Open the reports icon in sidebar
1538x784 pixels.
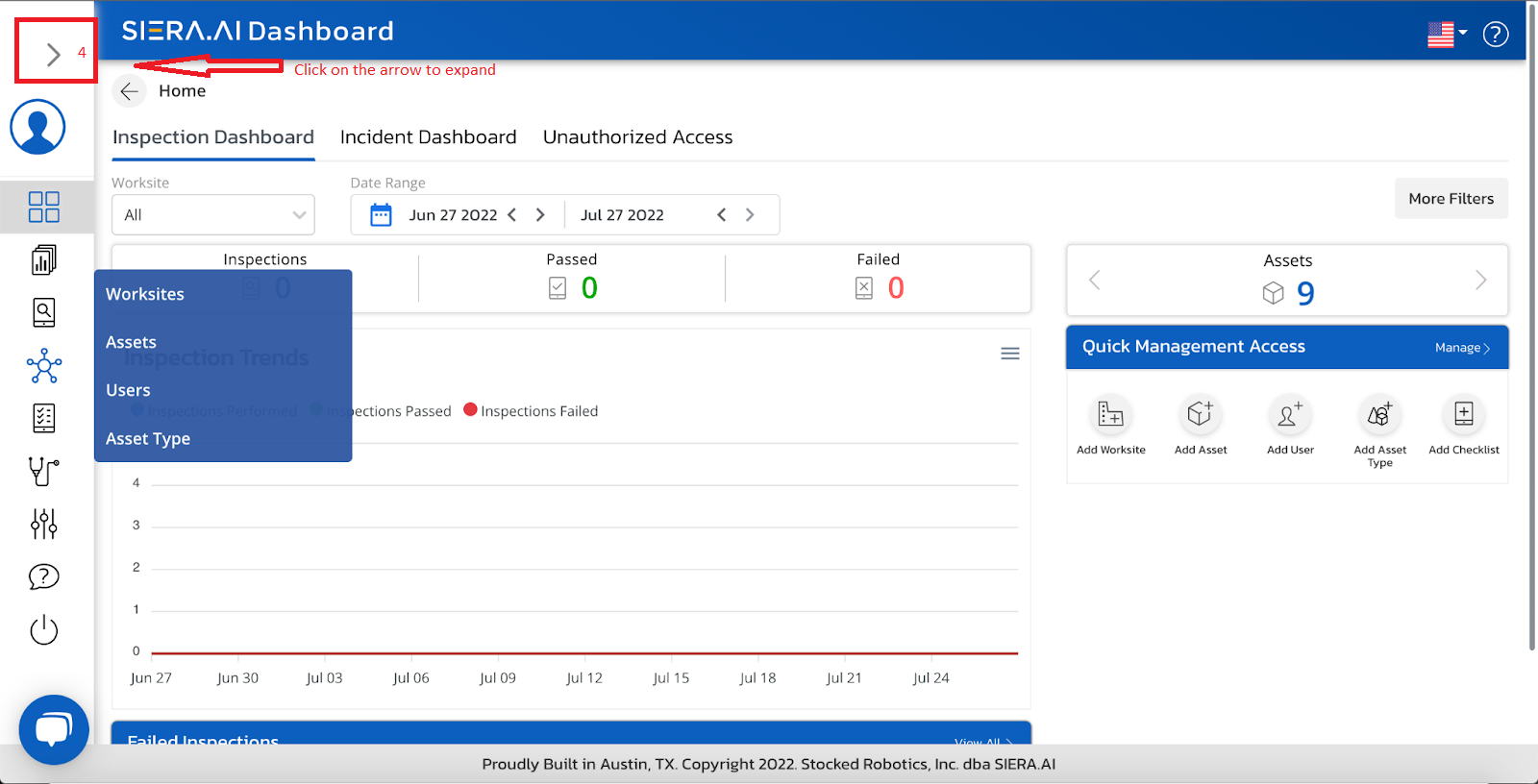pyautogui.click(x=44, y=259)
